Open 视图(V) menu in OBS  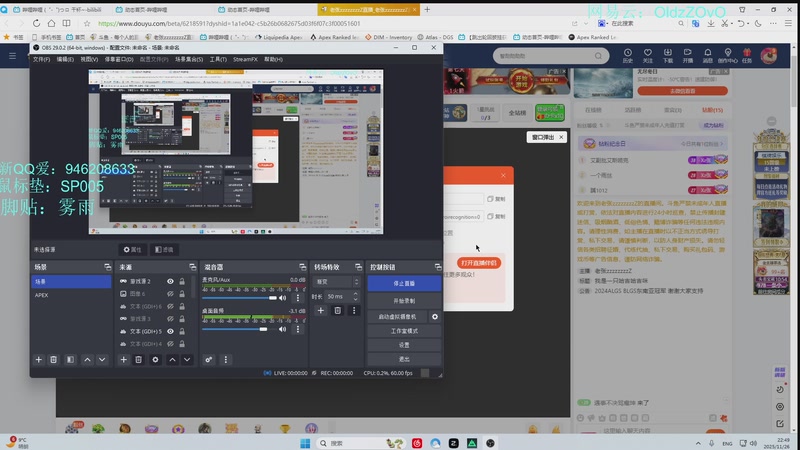tap(89, 60)
